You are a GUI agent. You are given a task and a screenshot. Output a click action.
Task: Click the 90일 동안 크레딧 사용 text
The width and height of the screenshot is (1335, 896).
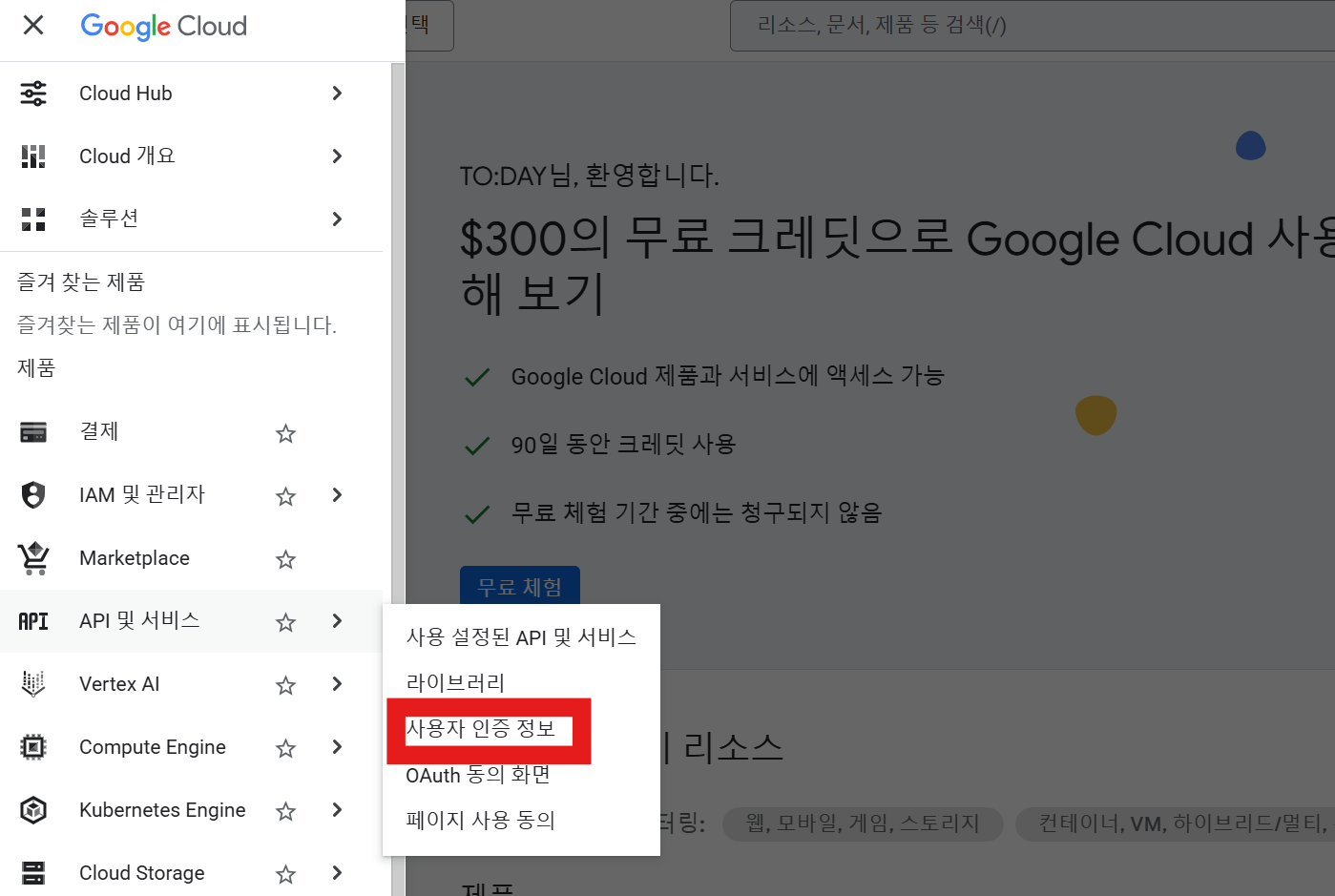623,445
